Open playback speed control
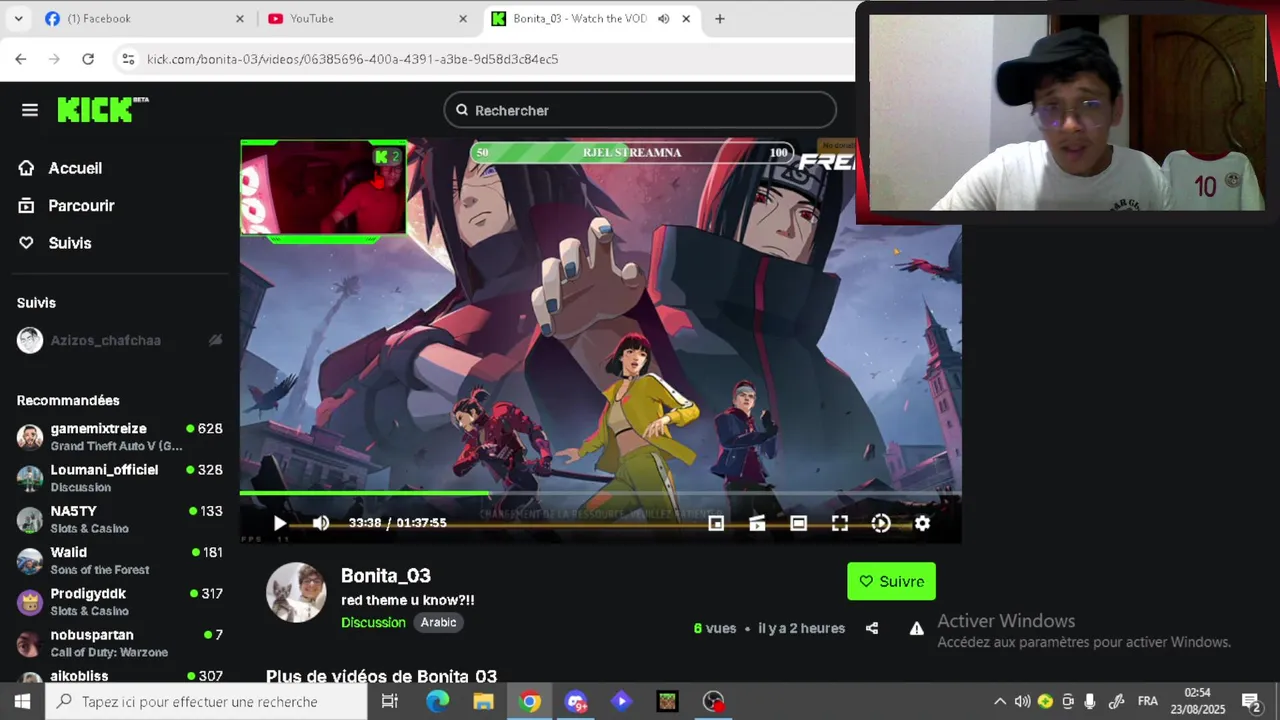This screenshot has width=1280, height=720. click(881, 523)
